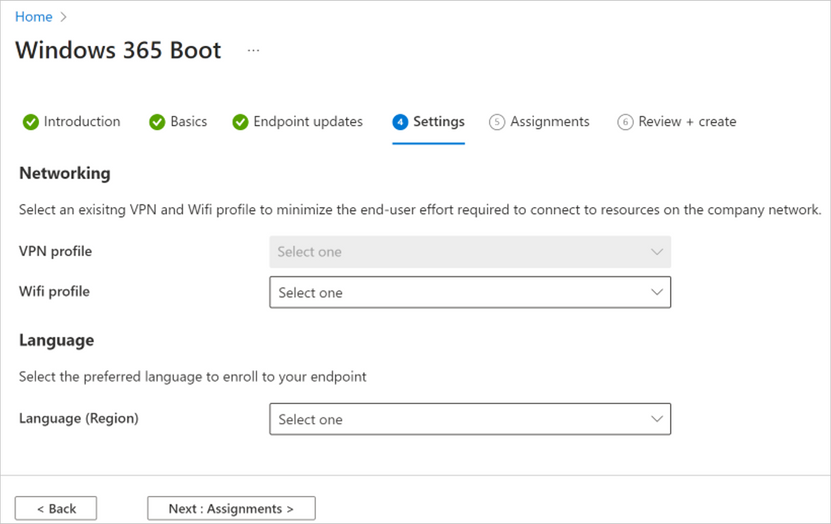
Task: Click the chevron arrow in Language field
Action: (657, 419)
